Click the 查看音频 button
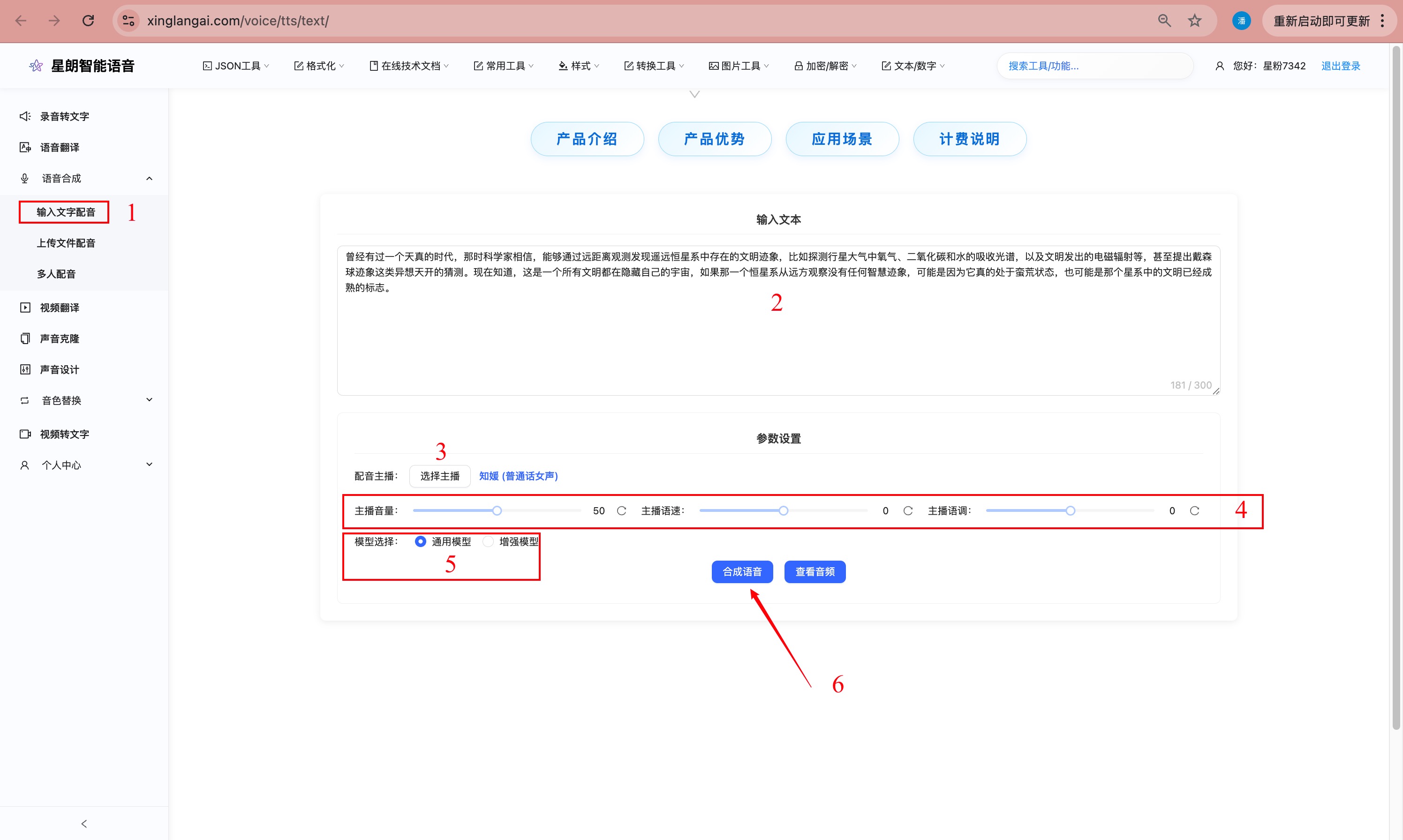The image size is (1403, 840). pyautogui.click(x=815, y=572)
